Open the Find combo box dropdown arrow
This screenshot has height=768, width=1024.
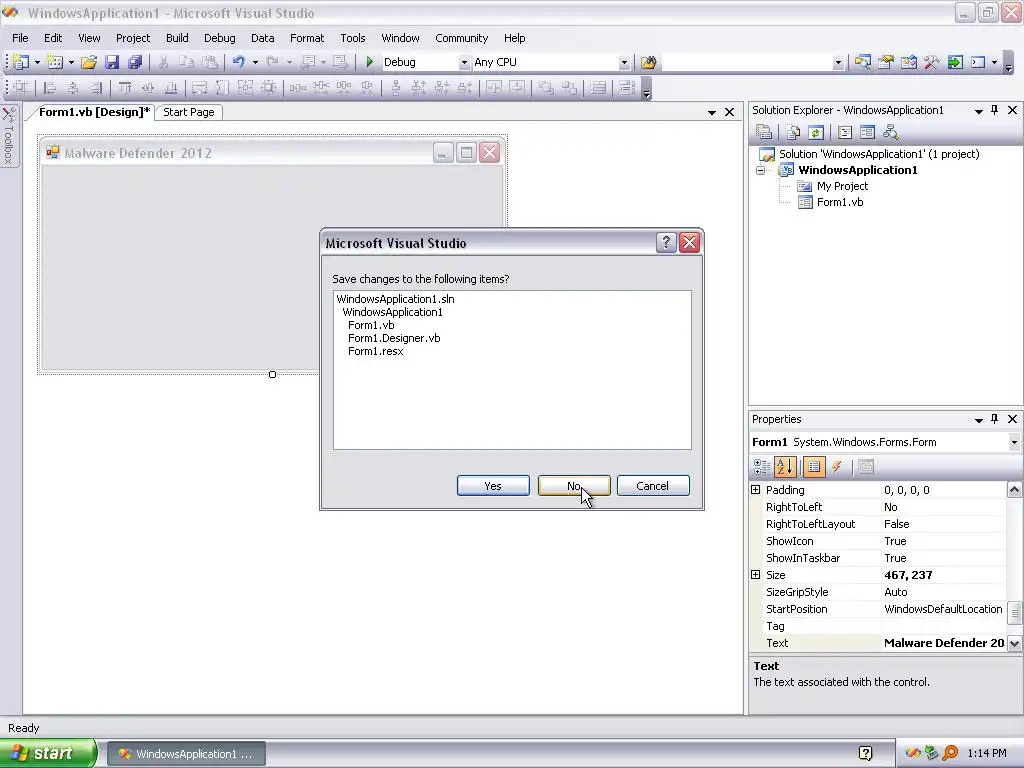click(x=838, y=63)
